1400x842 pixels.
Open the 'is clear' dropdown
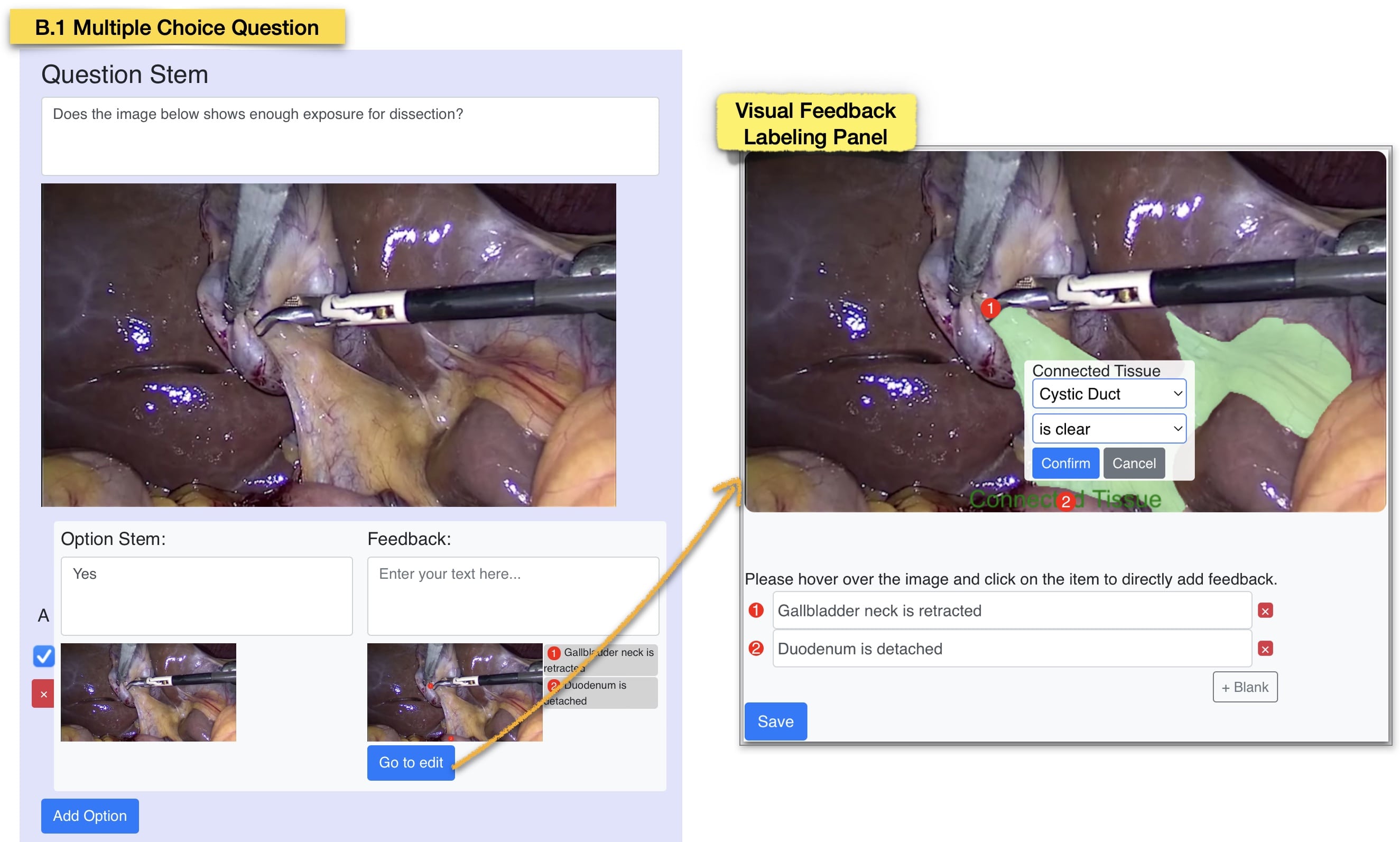[x=1108, y=429]
